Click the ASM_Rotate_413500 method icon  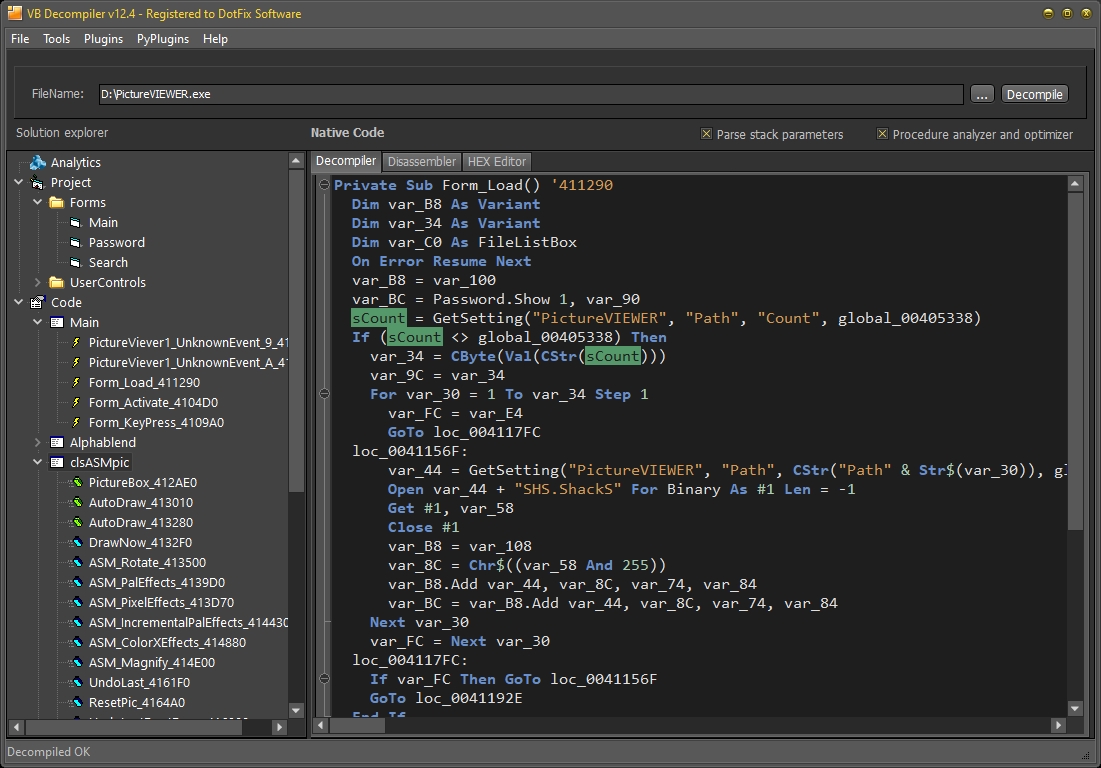(76, 562)
